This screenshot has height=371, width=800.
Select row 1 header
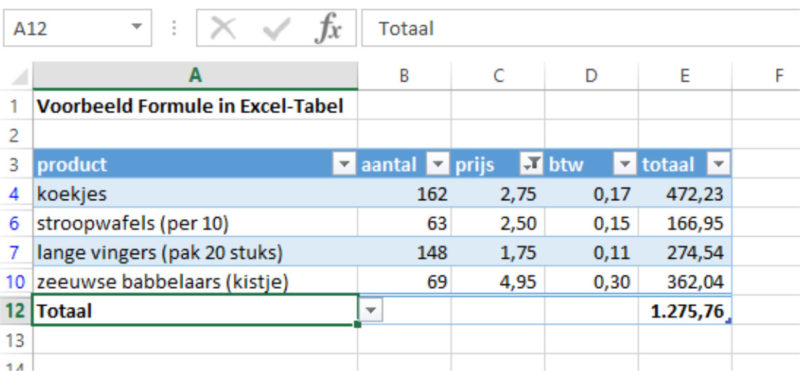(x=16, y=106)
